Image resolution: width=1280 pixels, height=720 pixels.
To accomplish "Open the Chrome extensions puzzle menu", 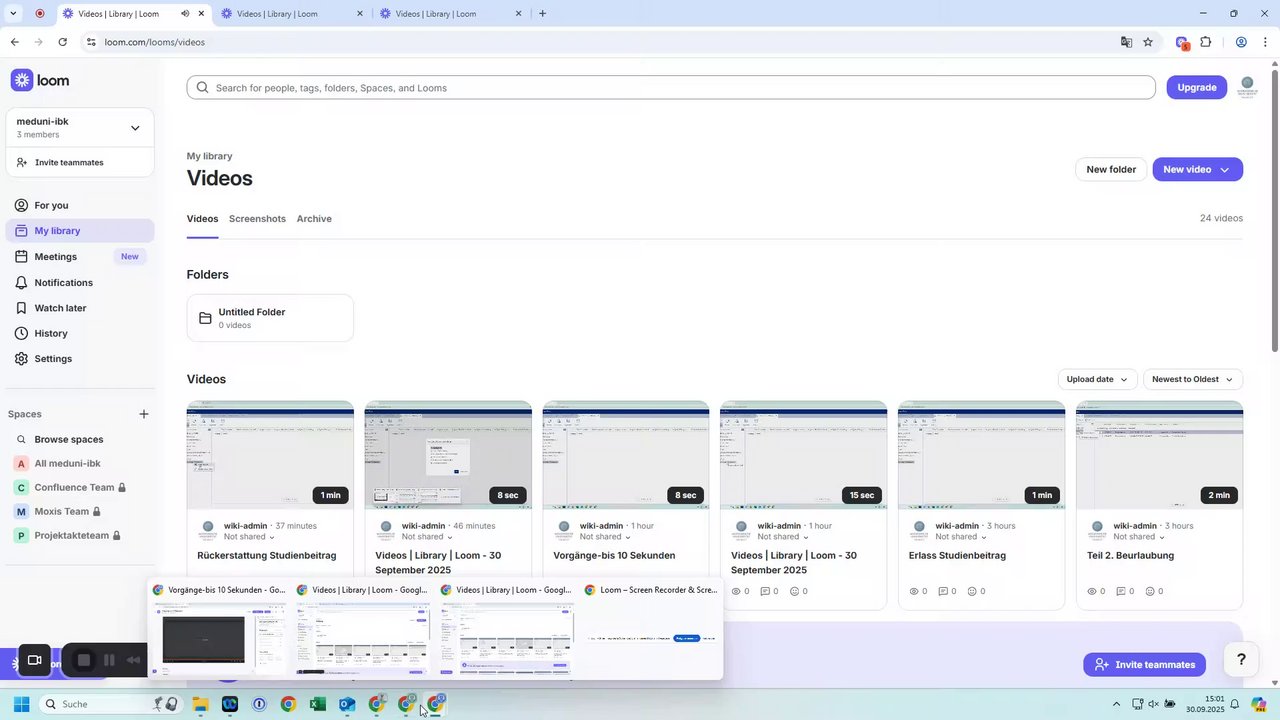I will point(1206,42).
